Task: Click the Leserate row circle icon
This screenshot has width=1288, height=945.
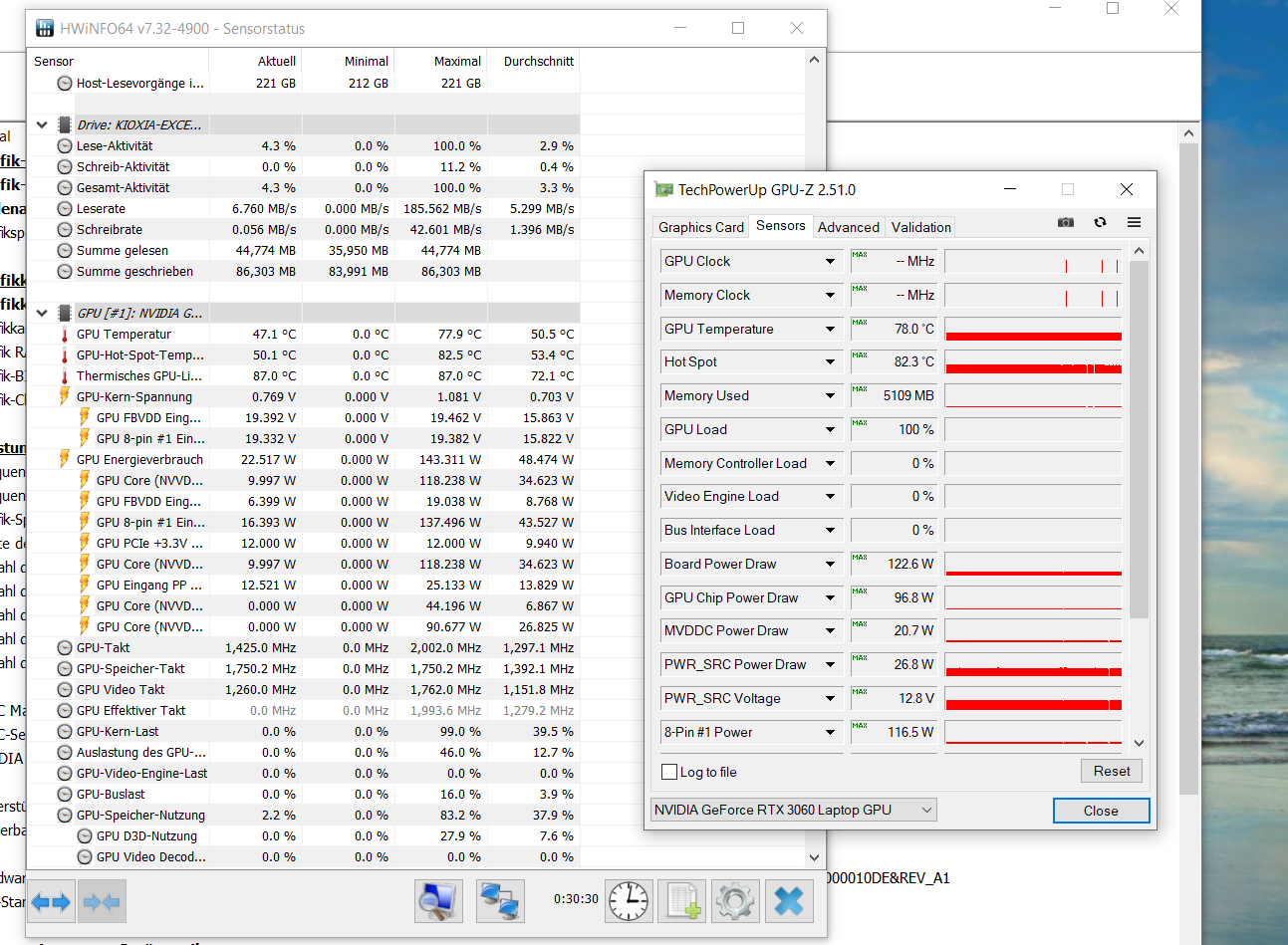Action: pyautogui.click(x=65, y=209)
